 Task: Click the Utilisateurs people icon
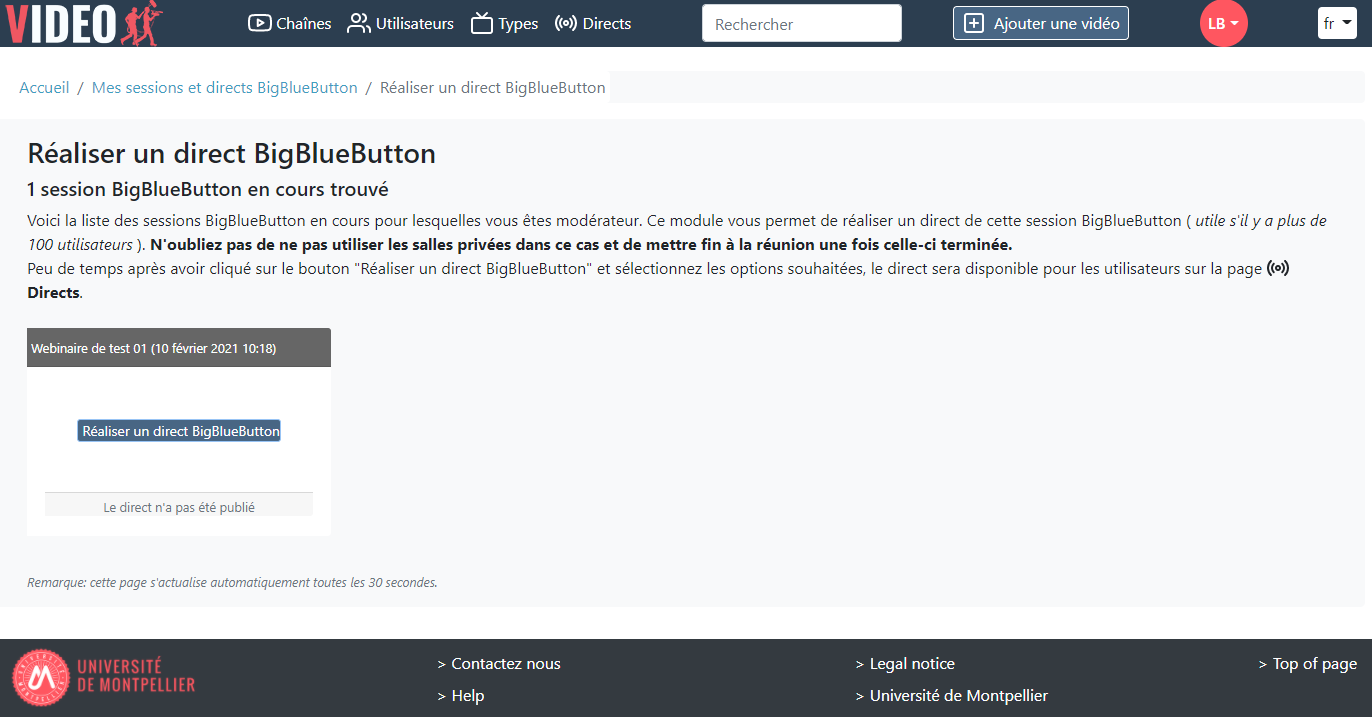coord(358,23)
